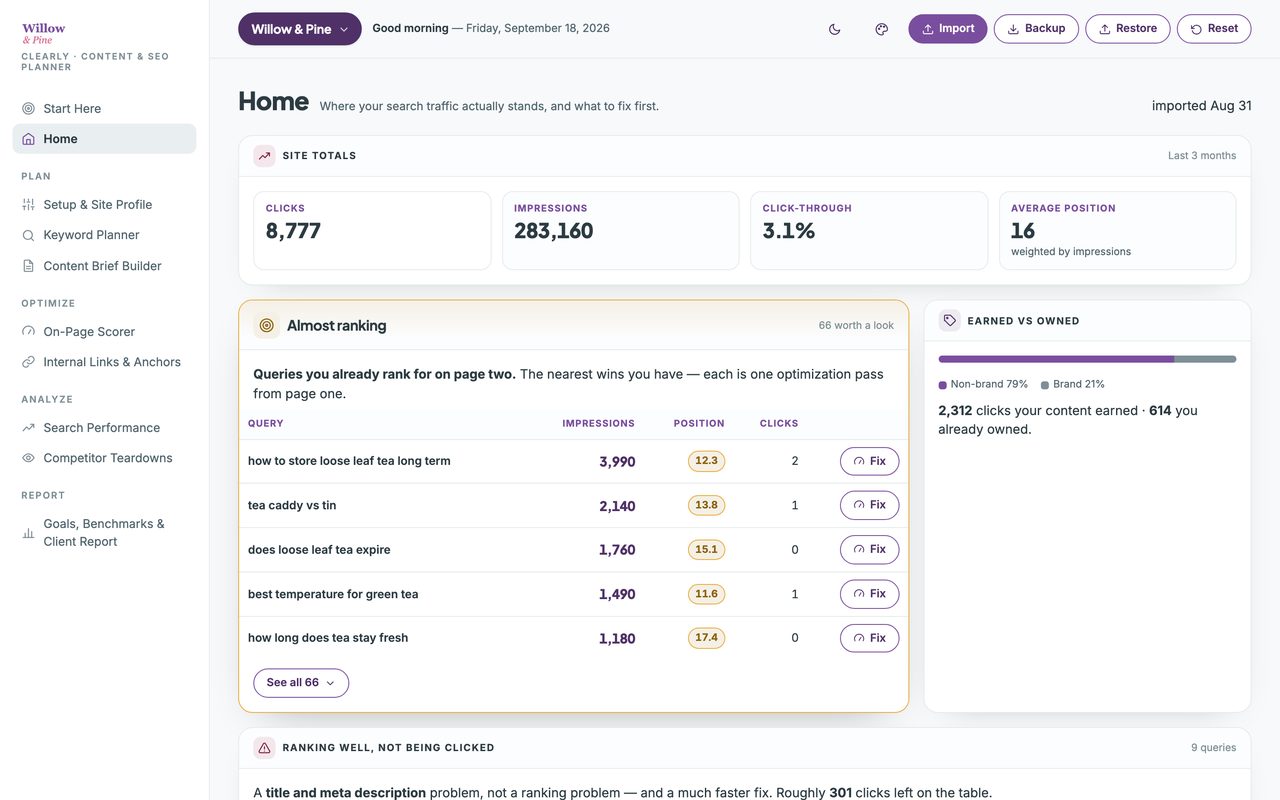Image resolution: width=1280 pixels, height=800 pixels.
Task: Click the Willow & Pine logo
Action: click(x=44, y=33)
